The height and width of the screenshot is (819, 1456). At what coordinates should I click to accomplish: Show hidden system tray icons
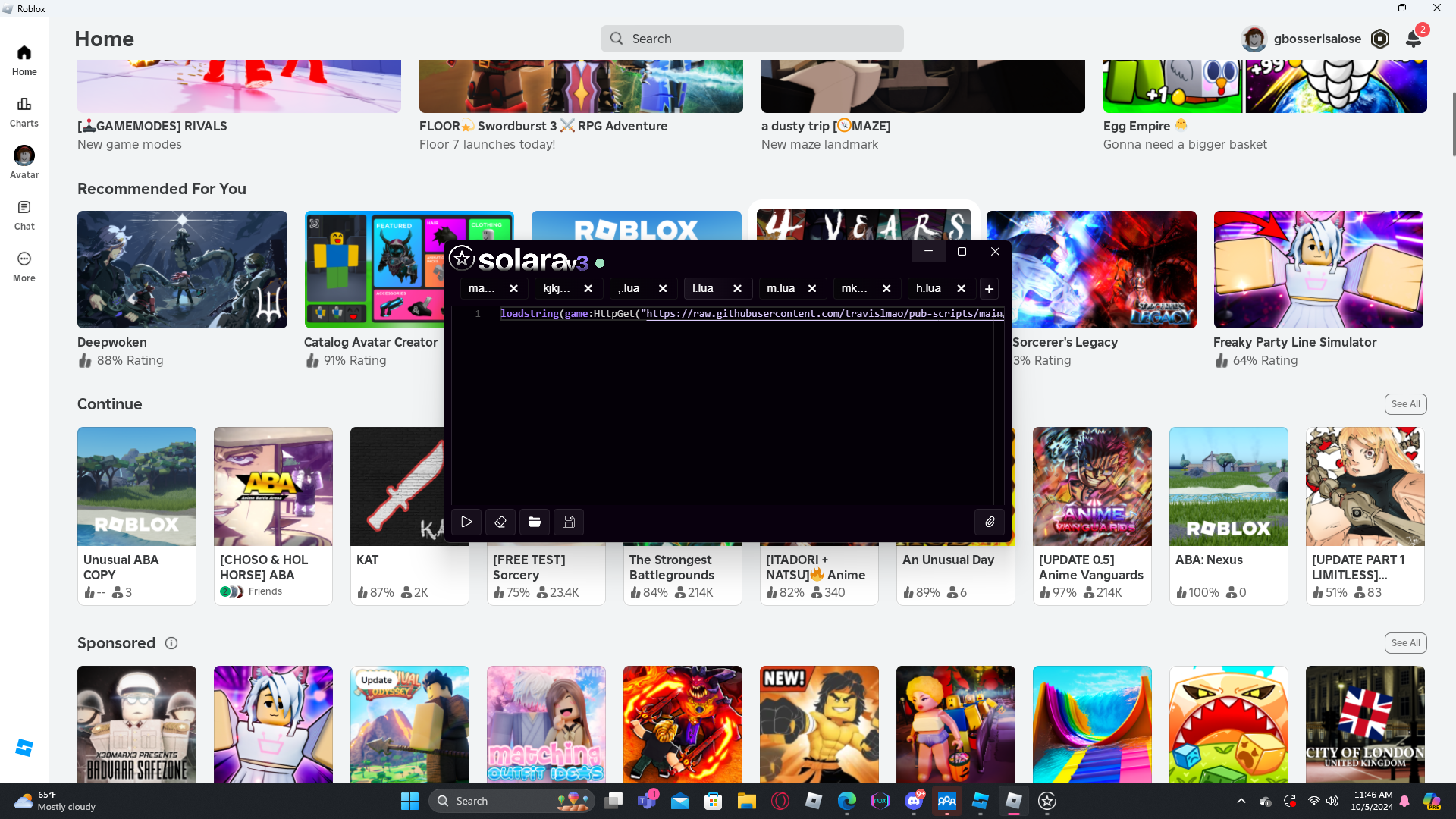click(1241, 801)
